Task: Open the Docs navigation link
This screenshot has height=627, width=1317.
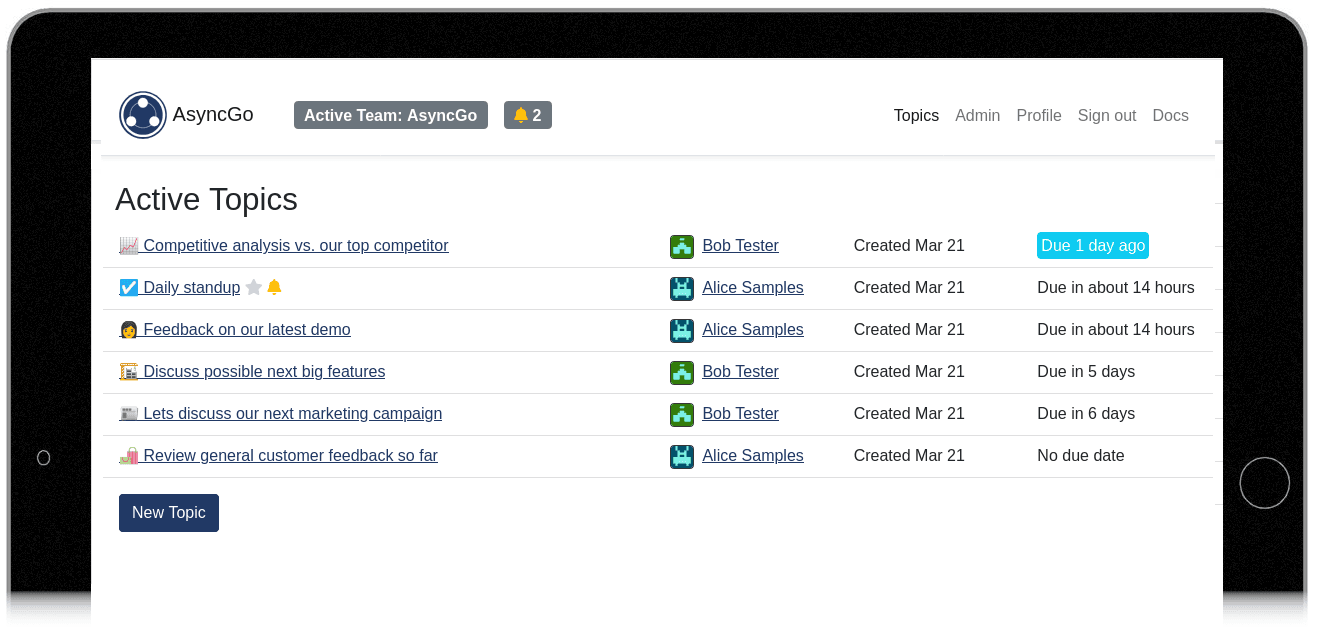Action: click(1170, 115)
